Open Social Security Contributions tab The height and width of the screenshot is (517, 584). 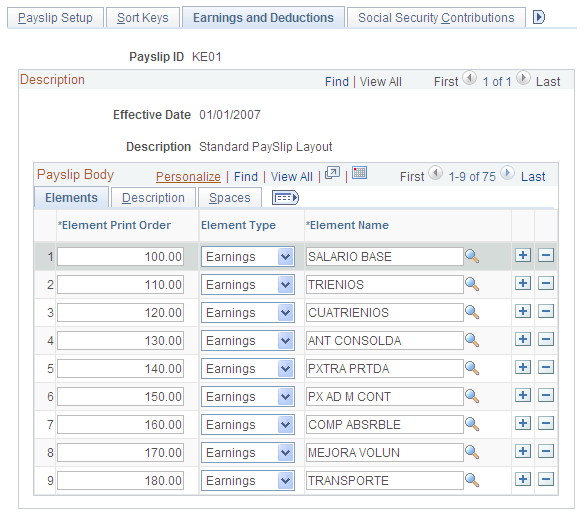pos(436,18)
